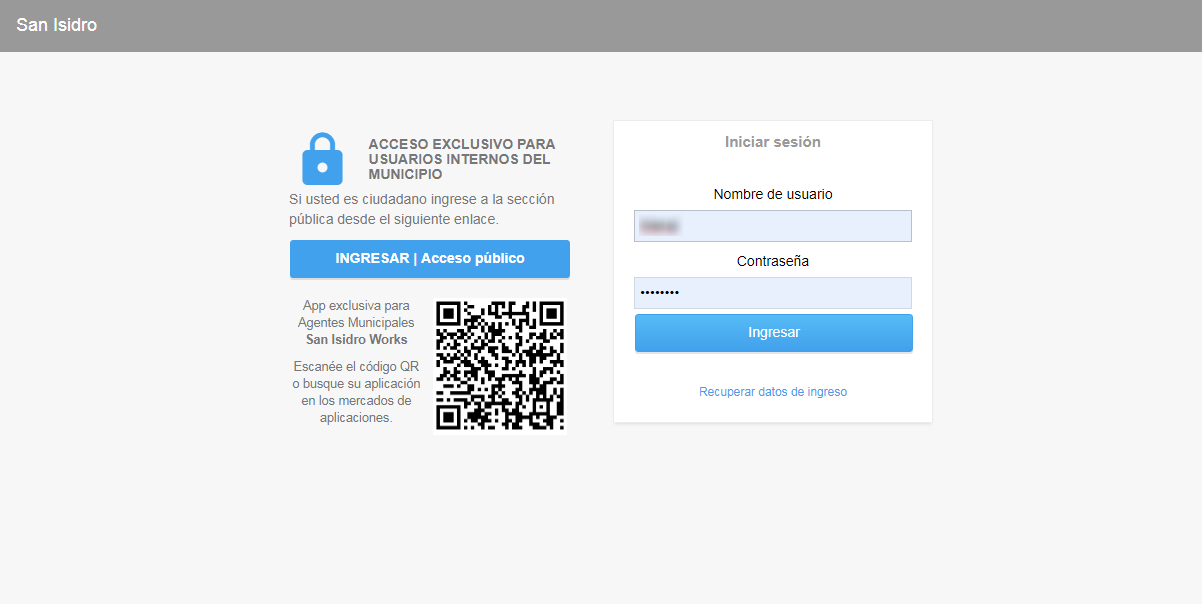Focus the Contraseña password field

coord(773,293)
